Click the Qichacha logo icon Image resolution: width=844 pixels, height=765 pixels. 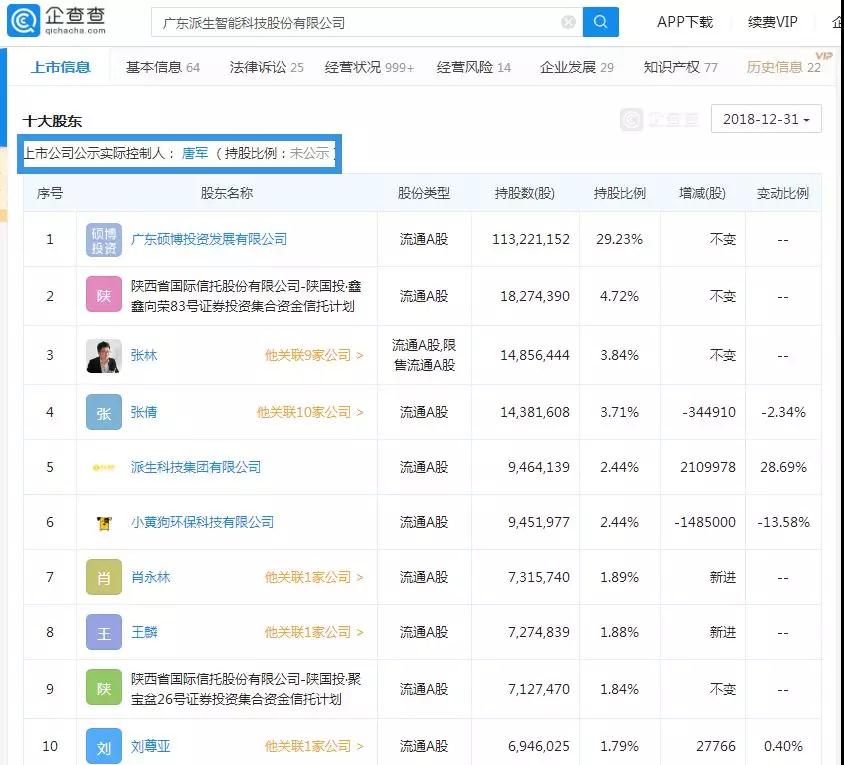pos(23,20)
